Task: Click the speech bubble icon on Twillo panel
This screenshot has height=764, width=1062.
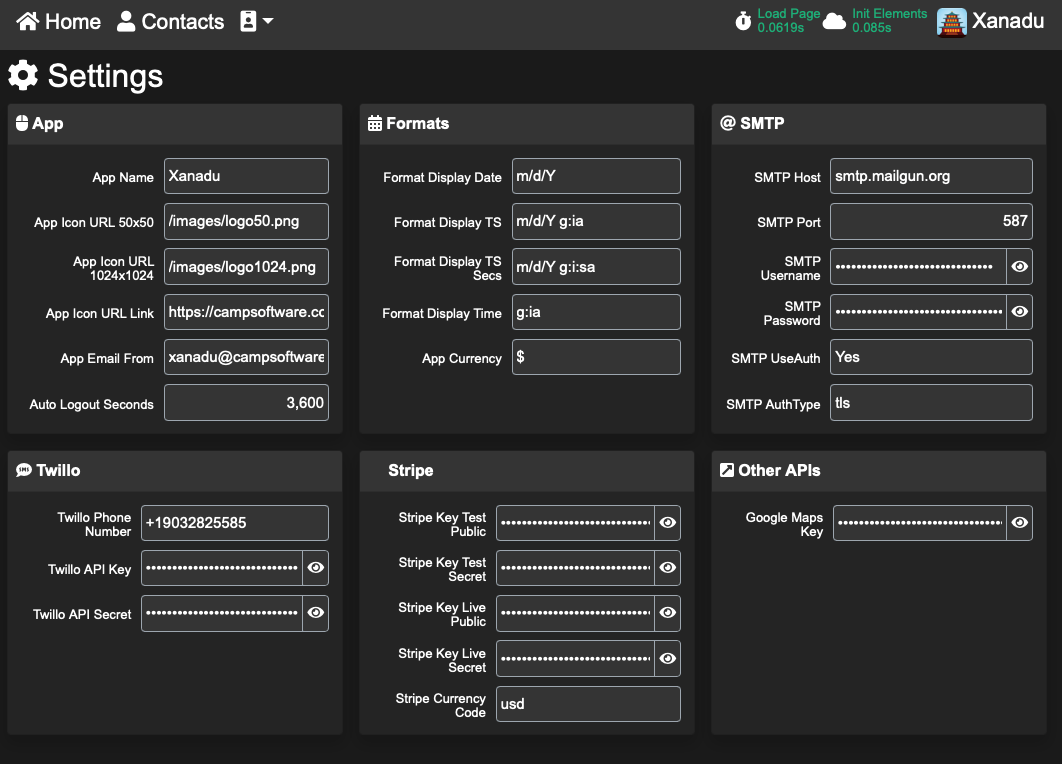Action: (x=23, y=470)
